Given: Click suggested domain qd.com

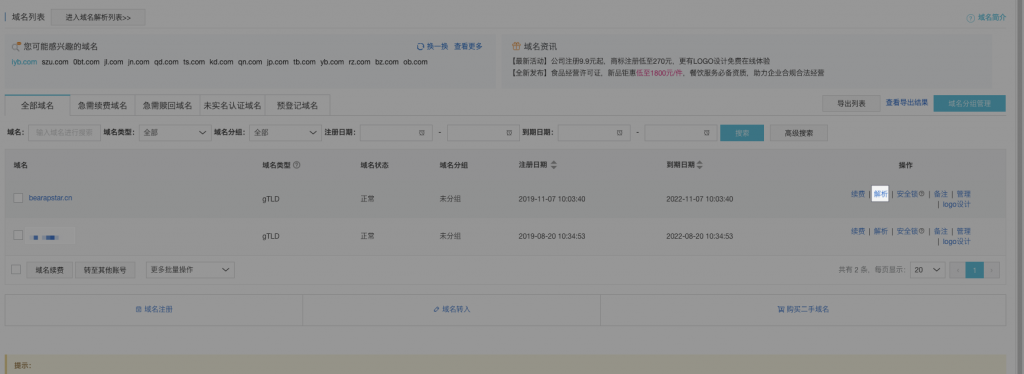Looking at the screenshot, I should (167, 62).
